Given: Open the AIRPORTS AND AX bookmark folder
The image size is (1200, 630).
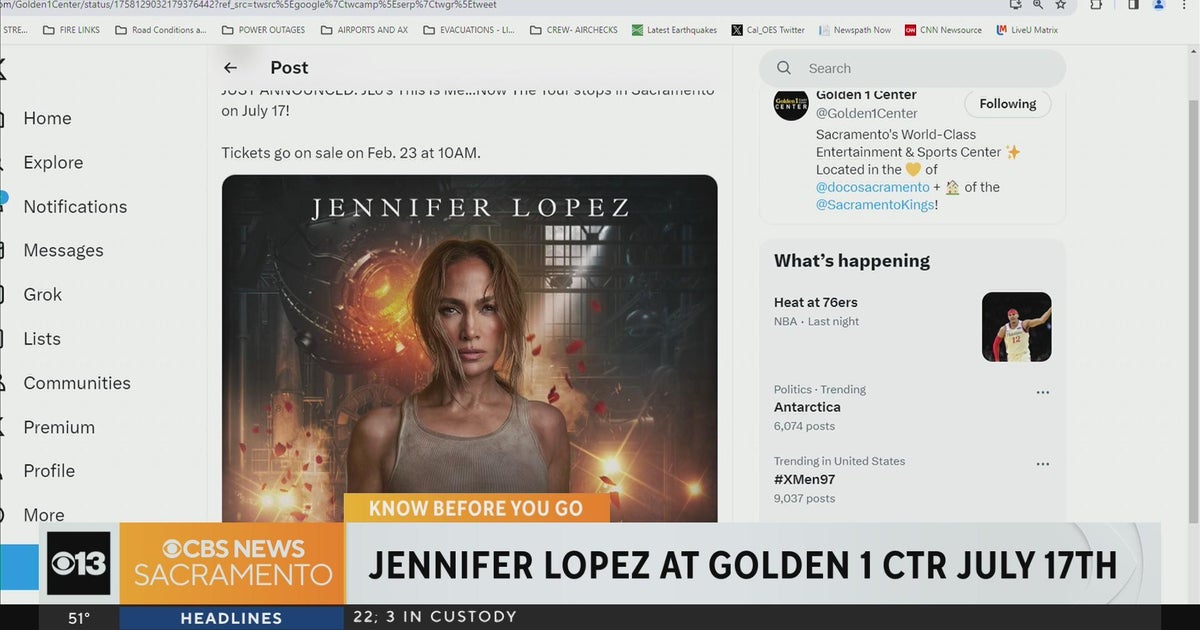Looking at the screenshot, I should click(364, 30).
